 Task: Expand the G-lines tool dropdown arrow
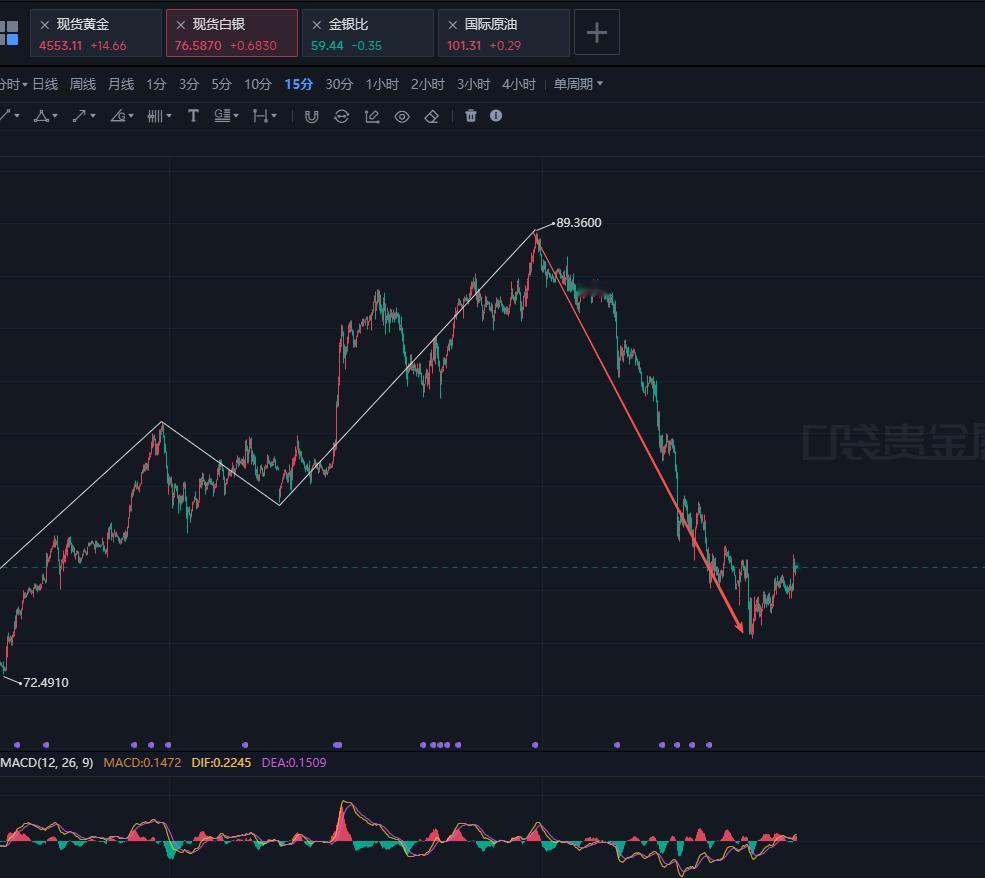[x=236, y=116]
